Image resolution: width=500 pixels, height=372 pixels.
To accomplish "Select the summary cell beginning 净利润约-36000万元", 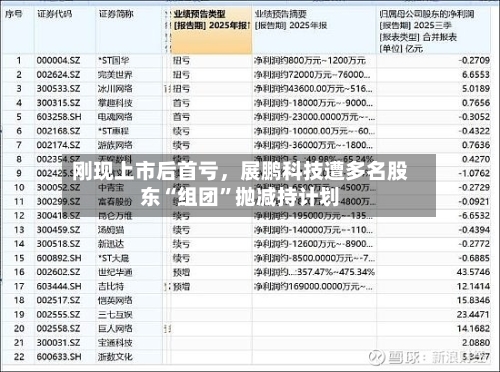I will coord(313,145).
